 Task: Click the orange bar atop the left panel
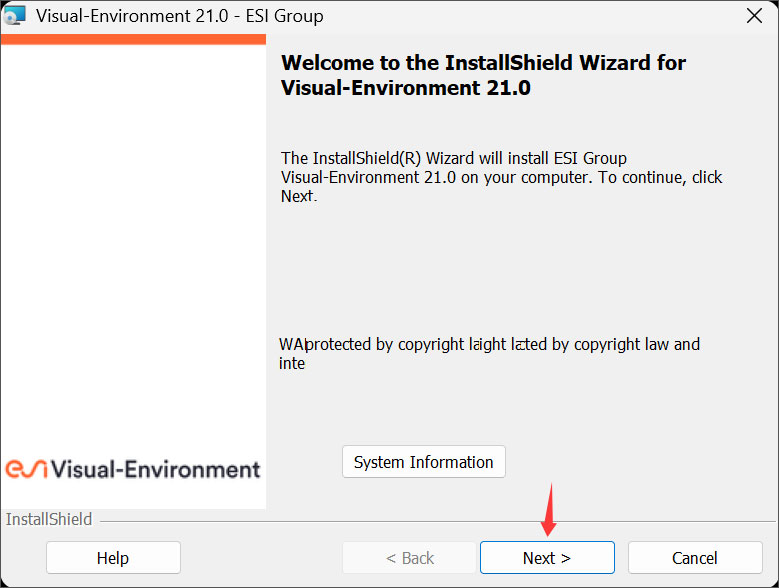point(133,39)
